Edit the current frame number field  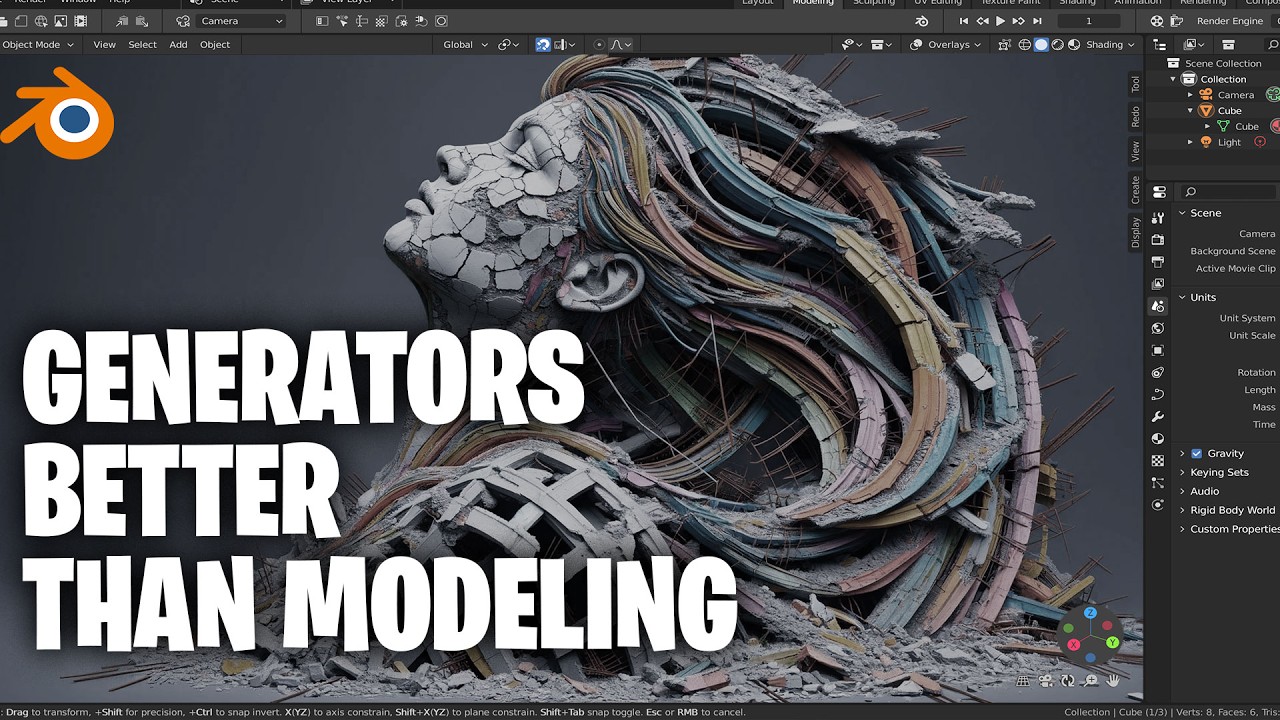click(1089, 21)
